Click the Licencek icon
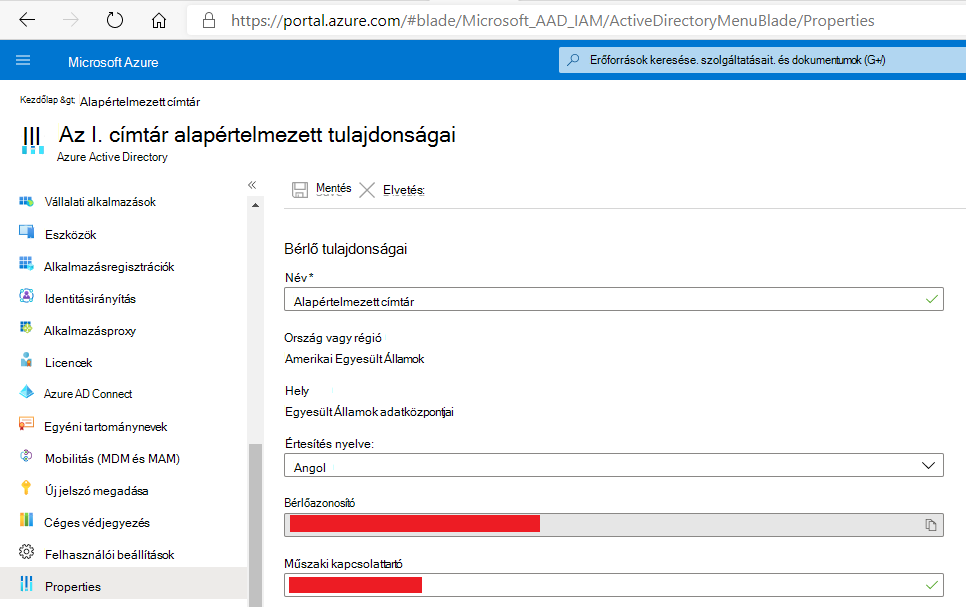The height and width of the screenshot is (607, 966). click(26, 360)
